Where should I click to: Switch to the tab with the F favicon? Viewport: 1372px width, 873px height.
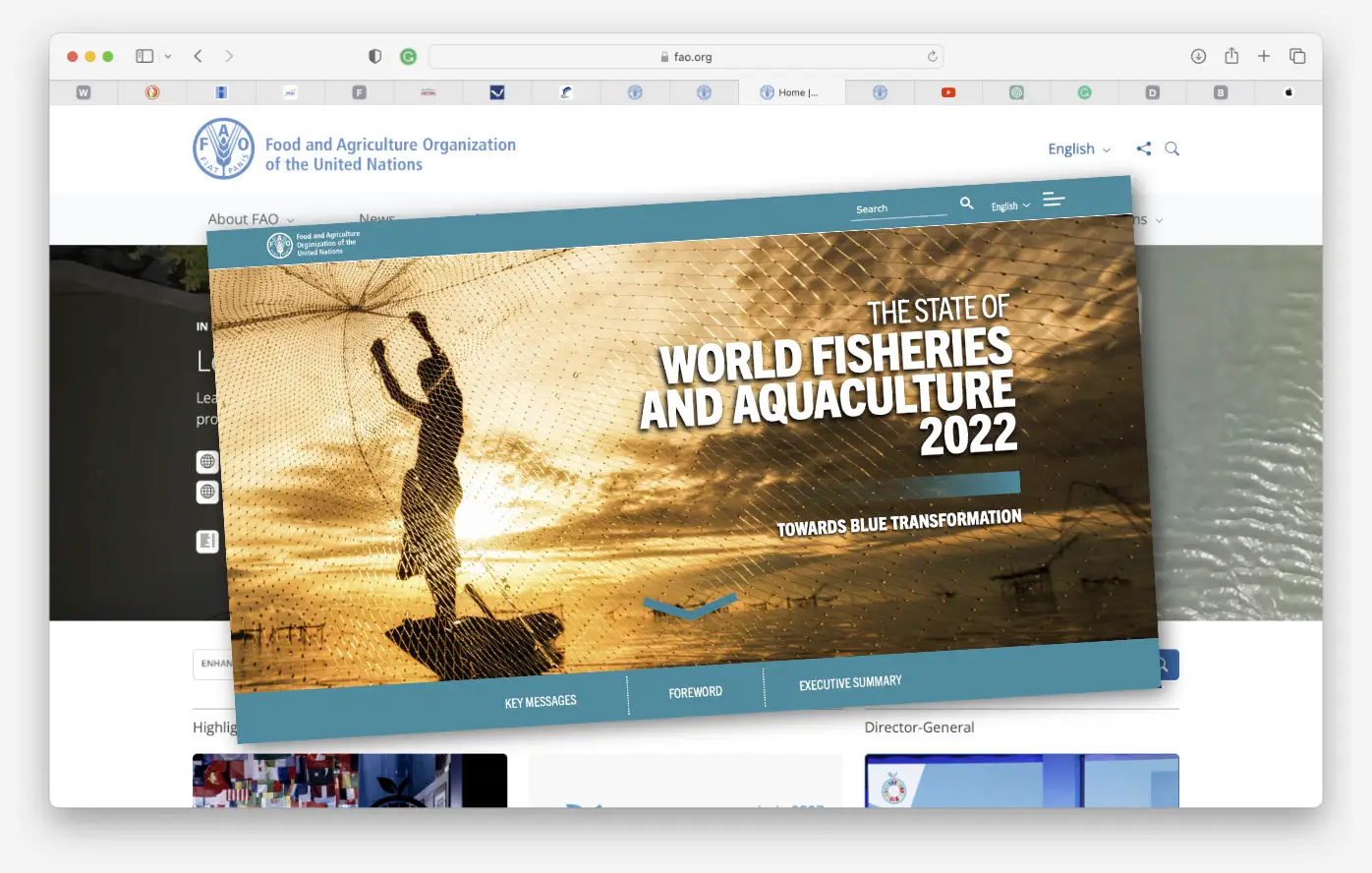(359, 92)
